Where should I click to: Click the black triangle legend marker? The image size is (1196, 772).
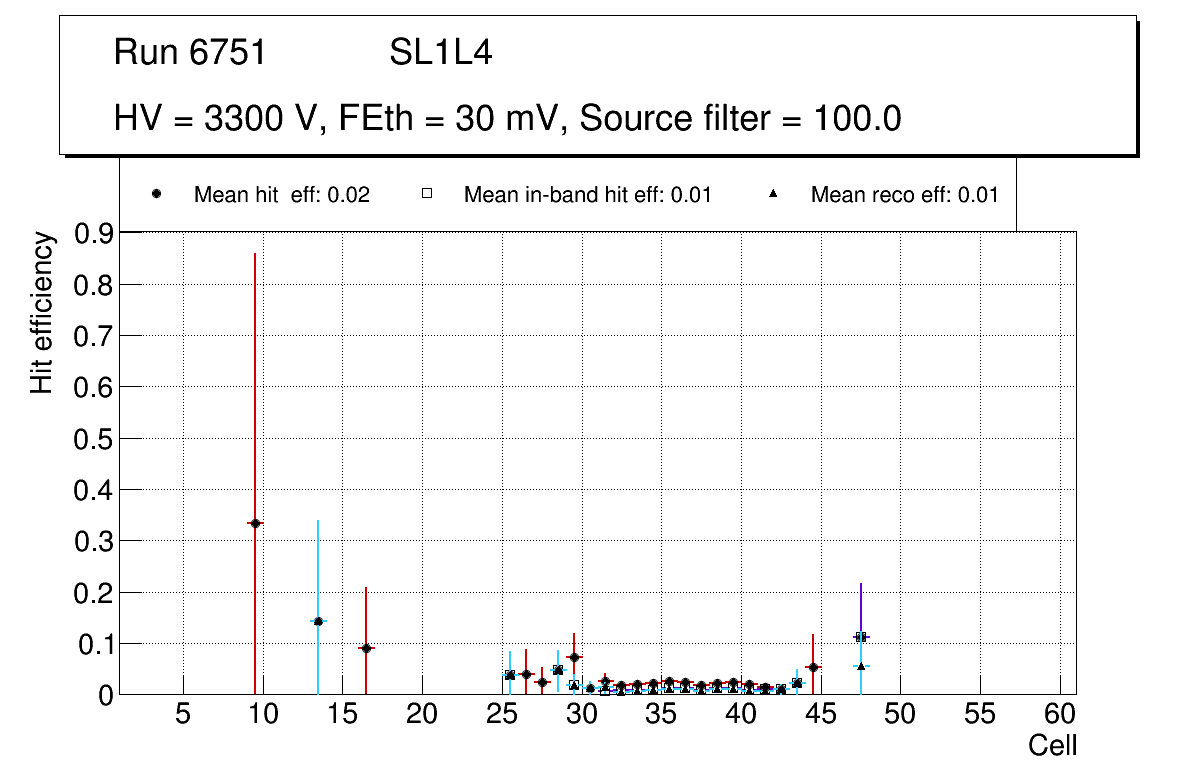click(773, 194)
